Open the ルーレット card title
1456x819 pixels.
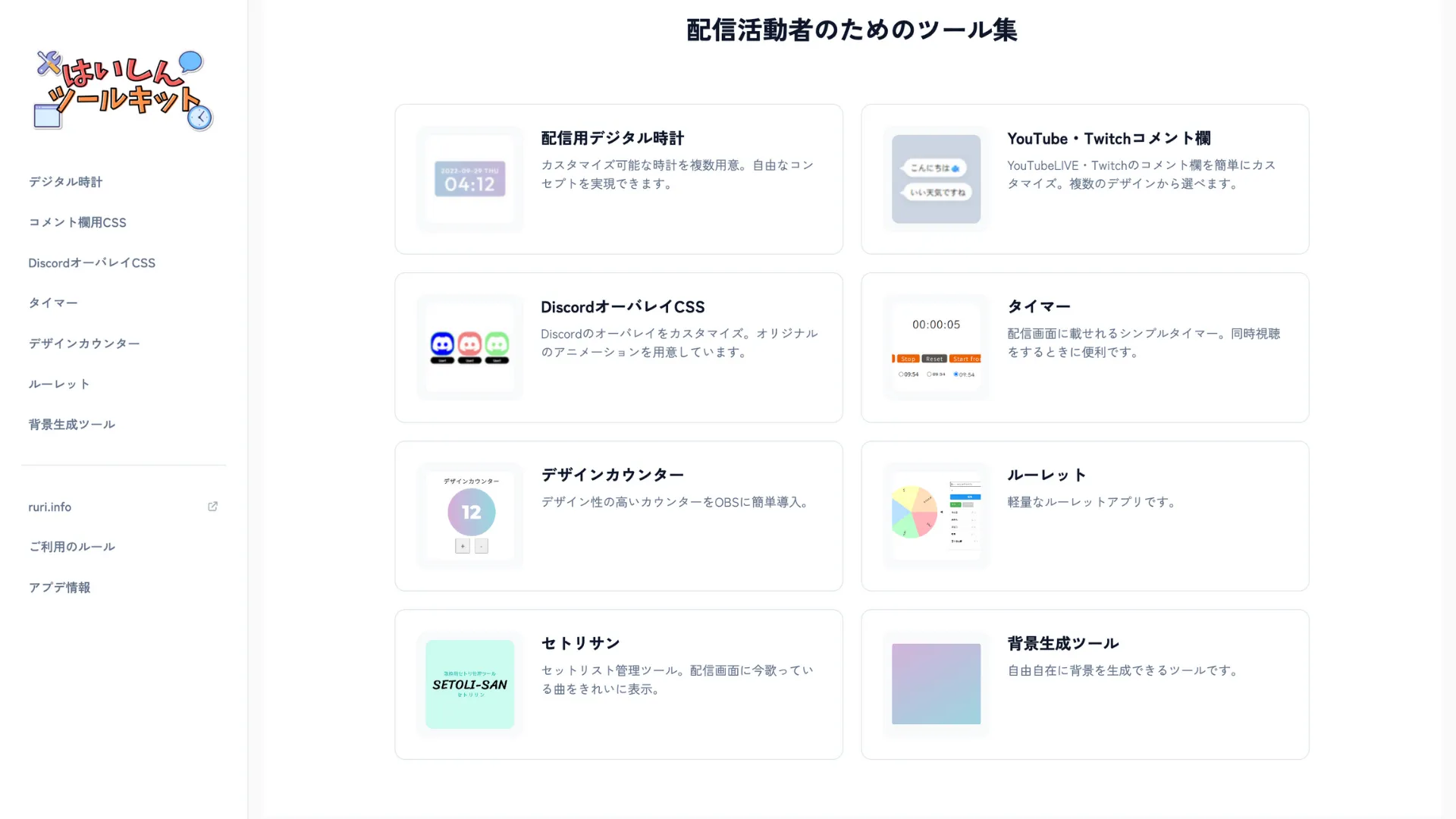[x=1047, y=475]
